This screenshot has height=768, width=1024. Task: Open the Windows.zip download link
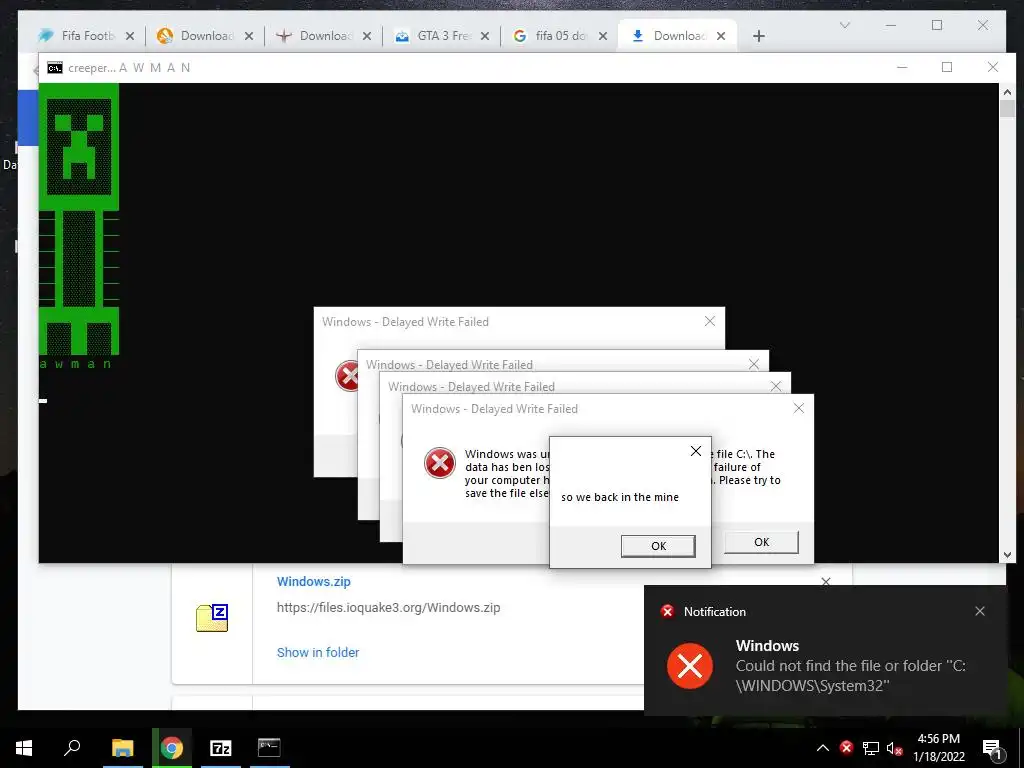(313, 581)
